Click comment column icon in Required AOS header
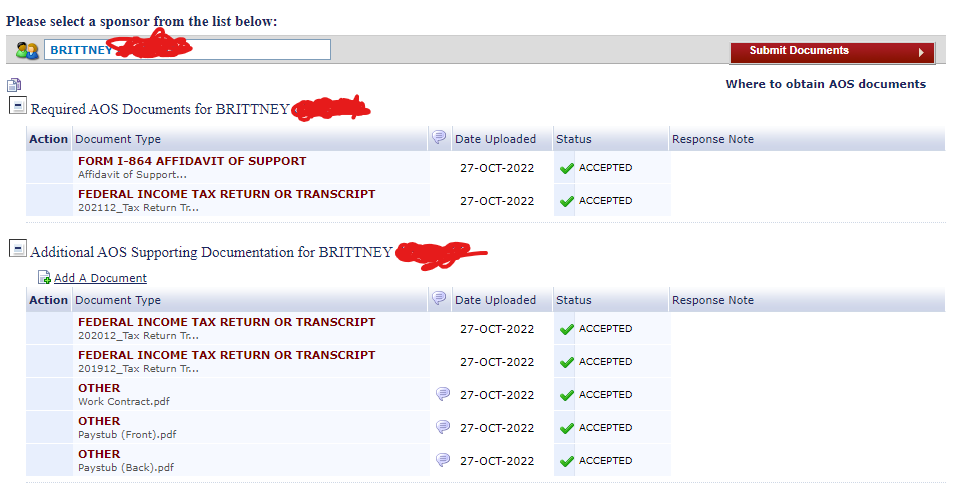This screenshot has height=504, width=956. [x=439, y=138]
